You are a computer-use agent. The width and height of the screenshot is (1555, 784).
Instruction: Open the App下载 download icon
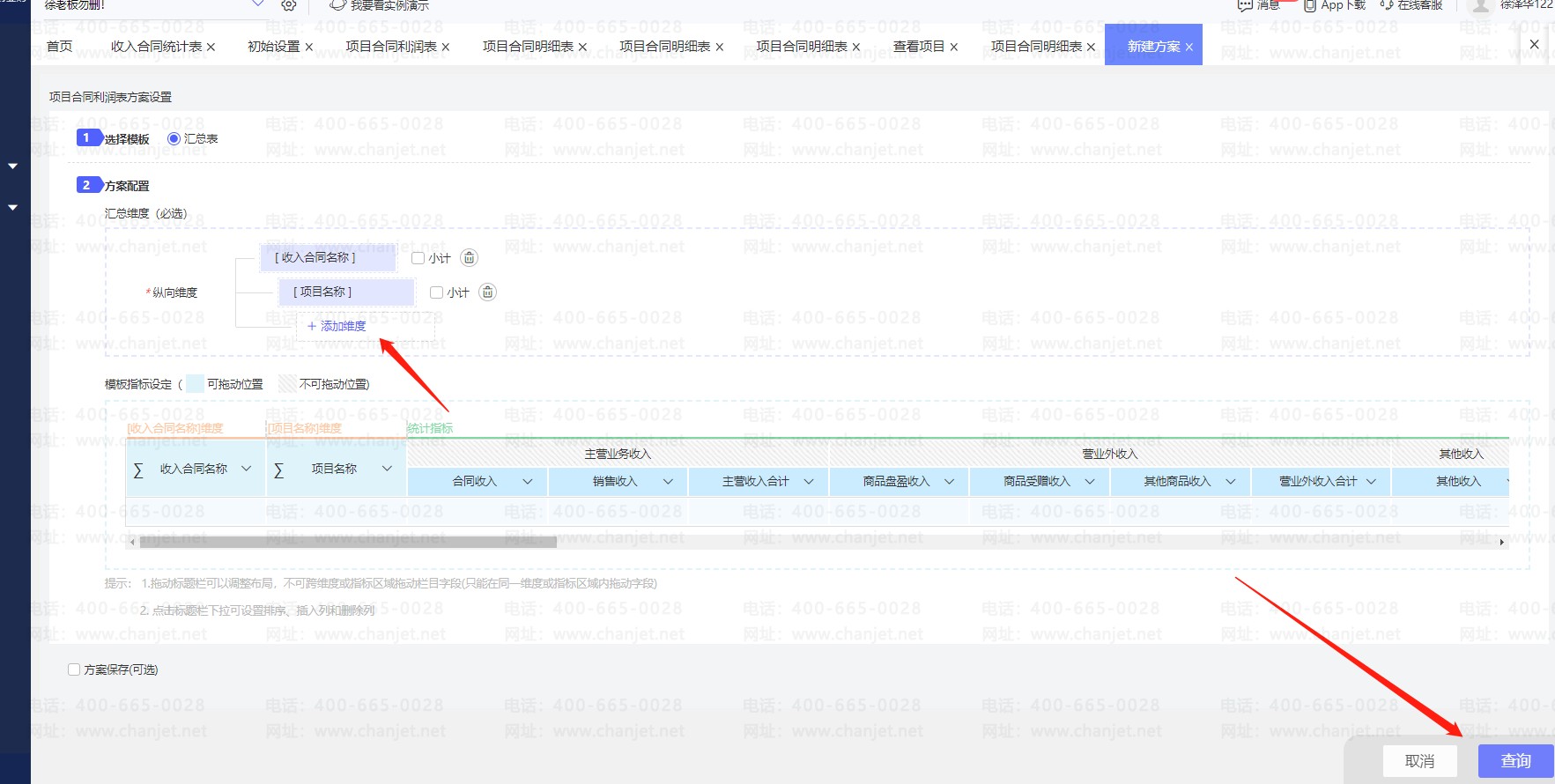coord(1310,5)
